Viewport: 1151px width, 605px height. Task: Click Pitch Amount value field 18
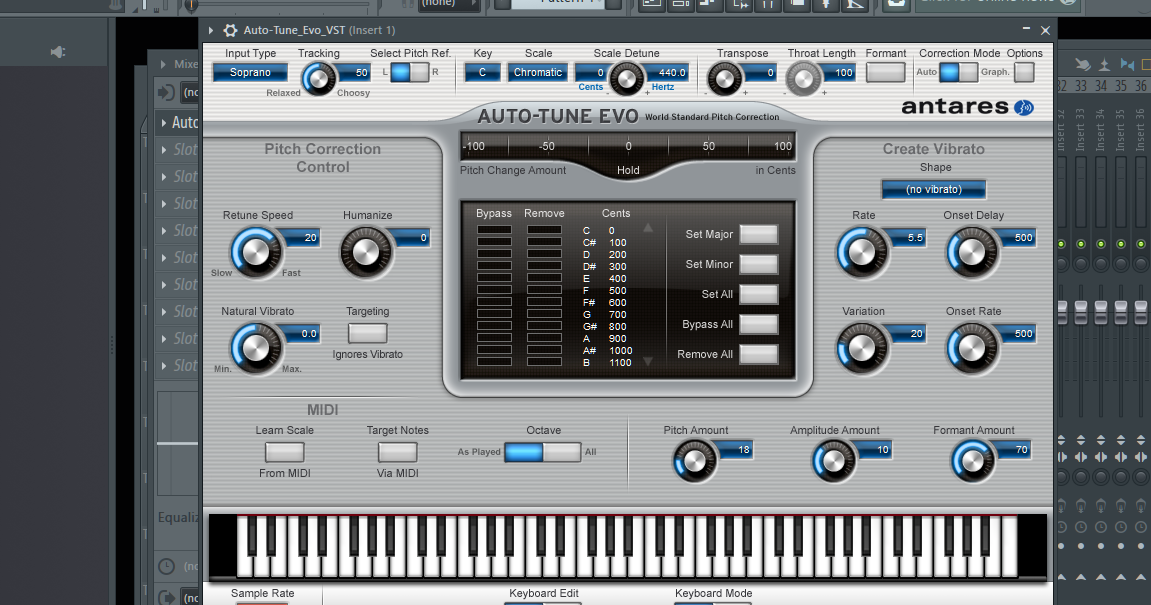(x=735, y=449)
